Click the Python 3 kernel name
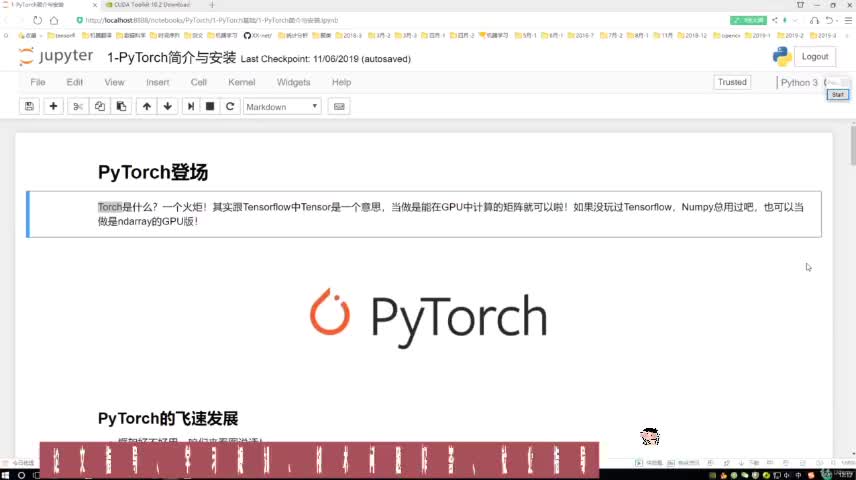 tap(799, 82)
